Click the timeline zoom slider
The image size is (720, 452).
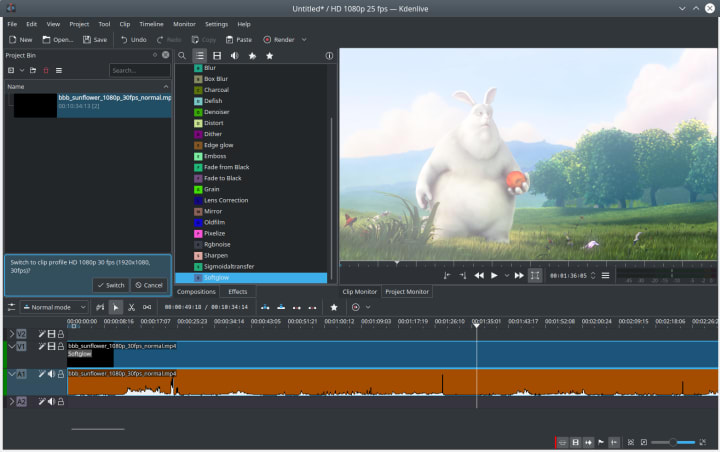674,441
